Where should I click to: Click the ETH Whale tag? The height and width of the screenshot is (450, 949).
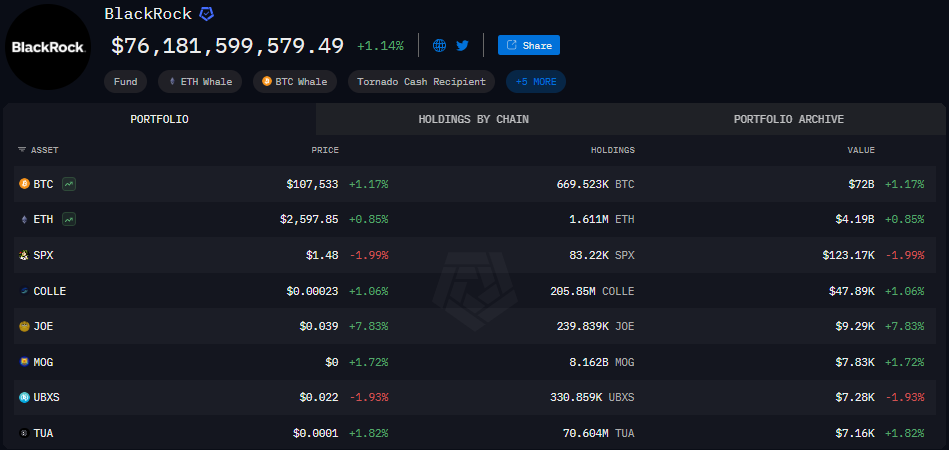[x=200, y=82]
